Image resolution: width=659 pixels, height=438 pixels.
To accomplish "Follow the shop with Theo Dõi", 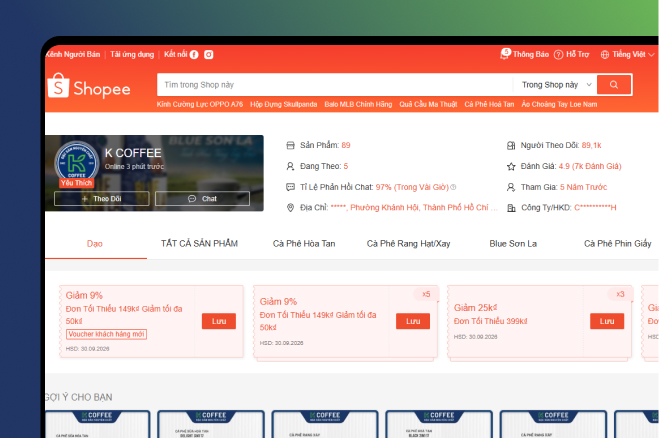I will (102, 199).
